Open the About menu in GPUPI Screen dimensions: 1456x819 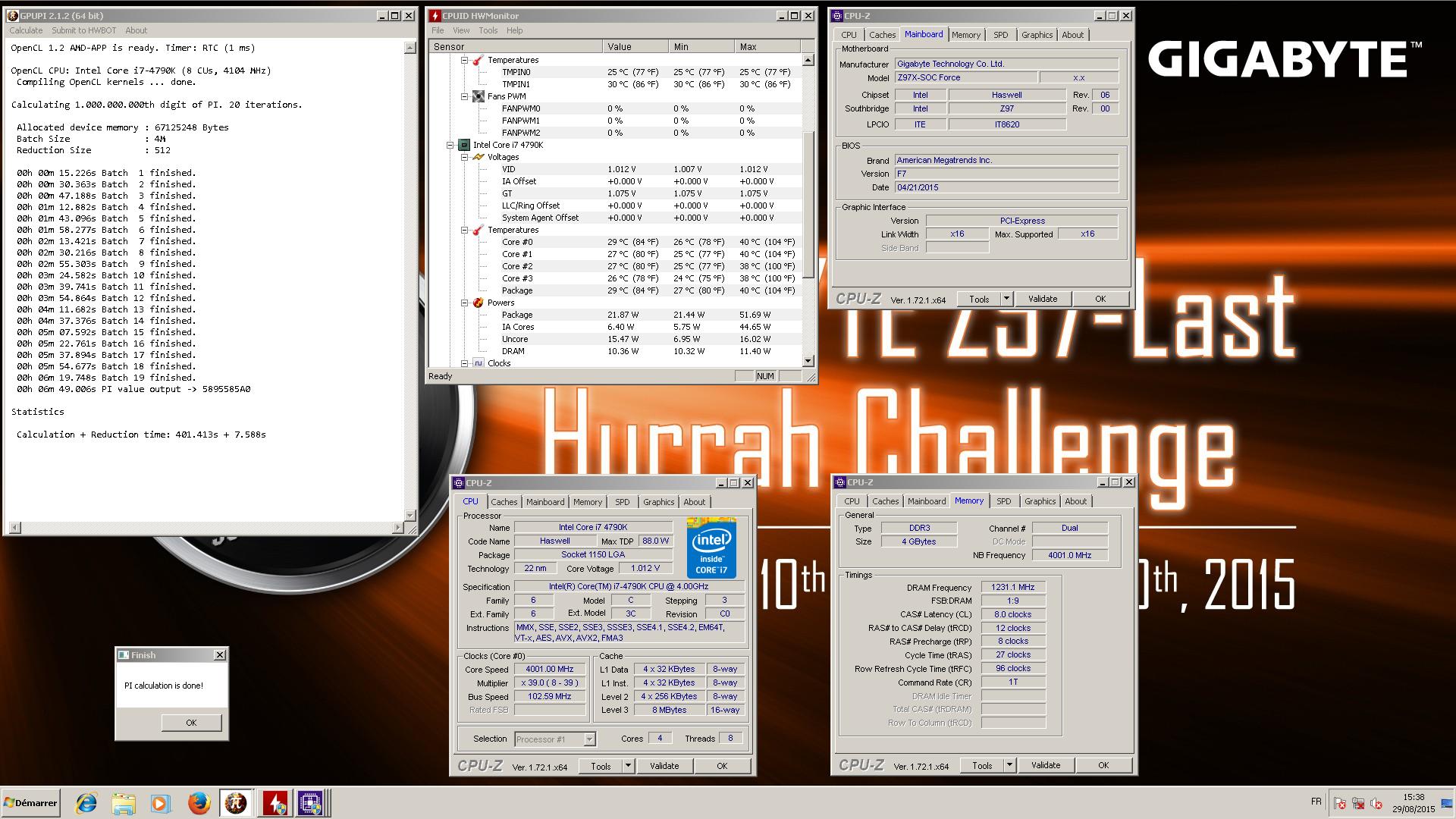[136, 30]
